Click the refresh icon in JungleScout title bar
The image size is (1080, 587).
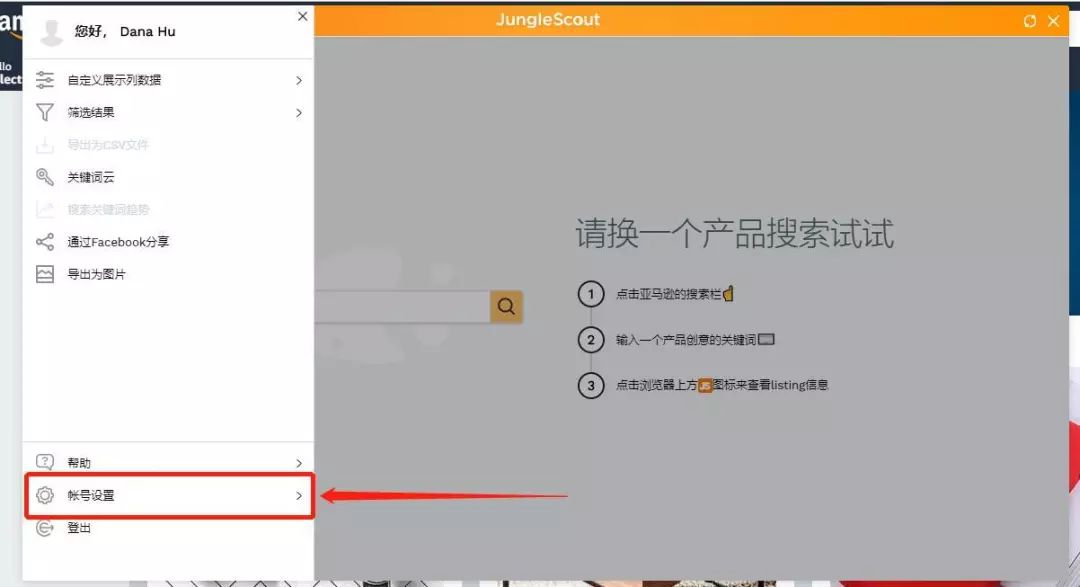click(x=1030, y=21)
